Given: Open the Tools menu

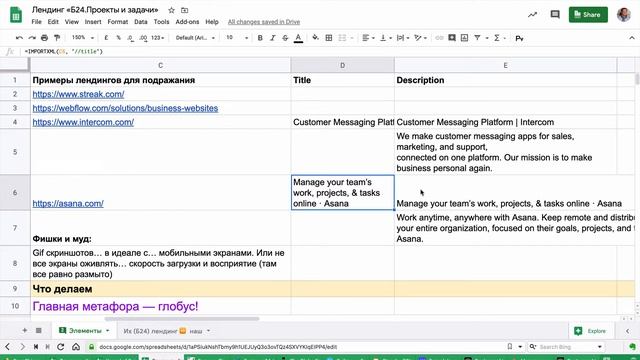Looking at the screenshot, I should click(x=161, y=22).
